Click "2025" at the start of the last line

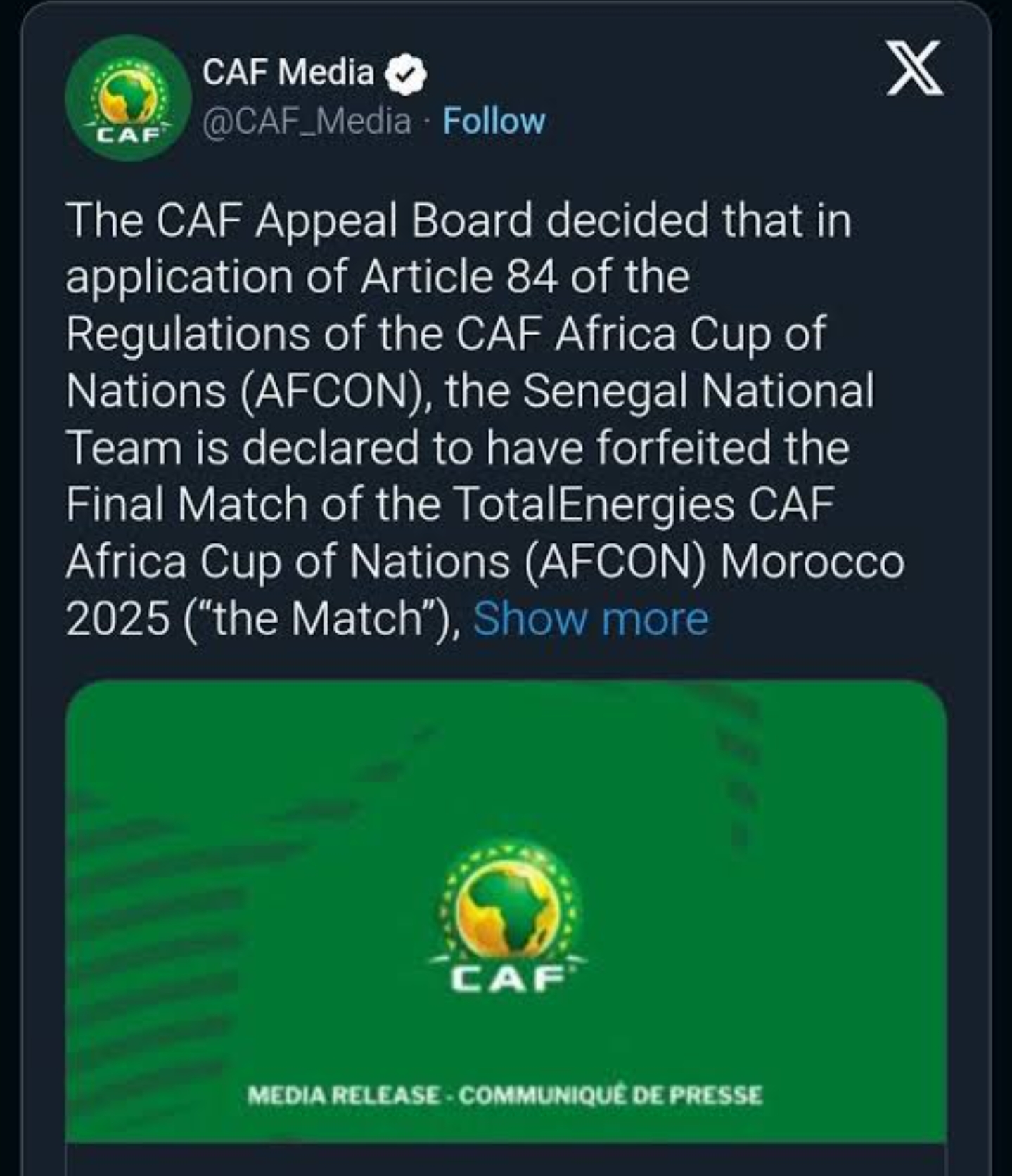117,619
